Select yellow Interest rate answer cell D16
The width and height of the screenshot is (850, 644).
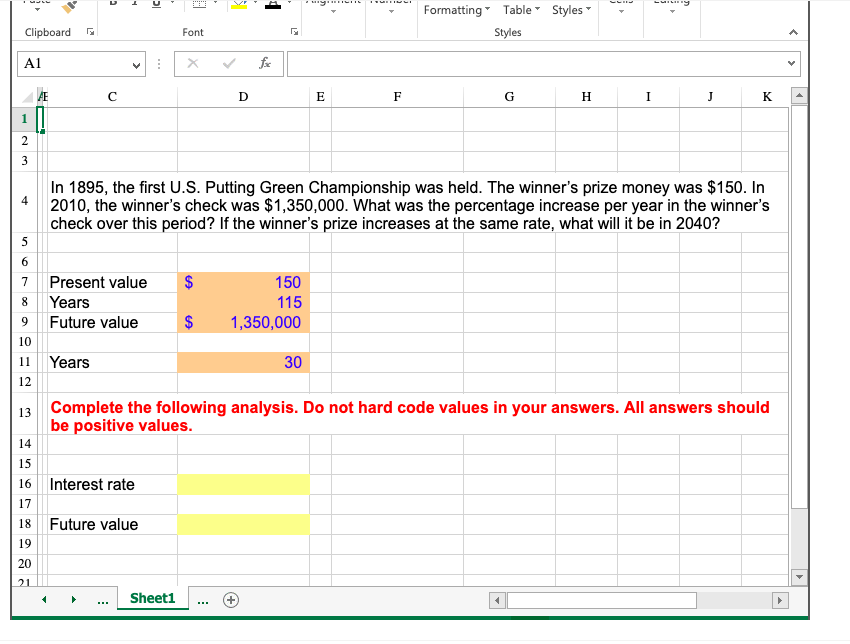243,485
